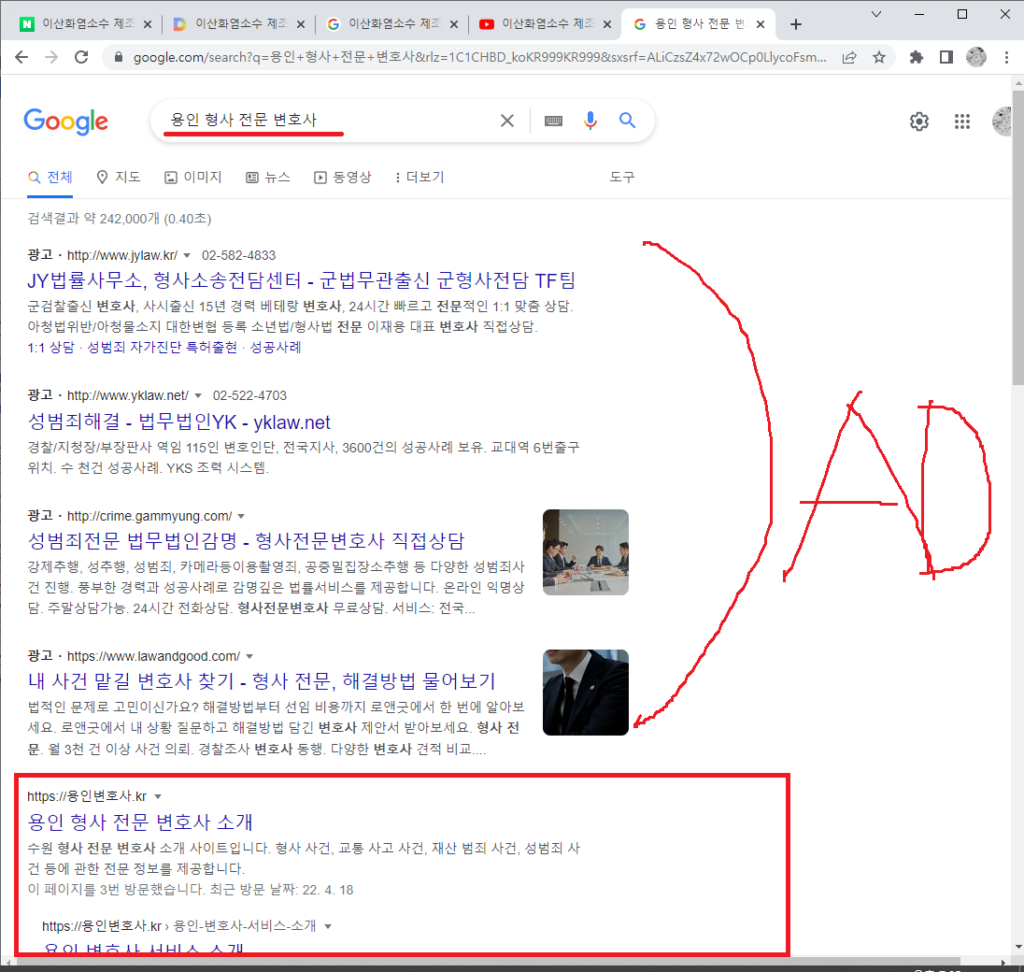Image resolution: width=1024 pixels, height=972 pixels.
Task: Open the Chrome three-dot menu
Action: pyautogui.click(x=1006, y=57)
